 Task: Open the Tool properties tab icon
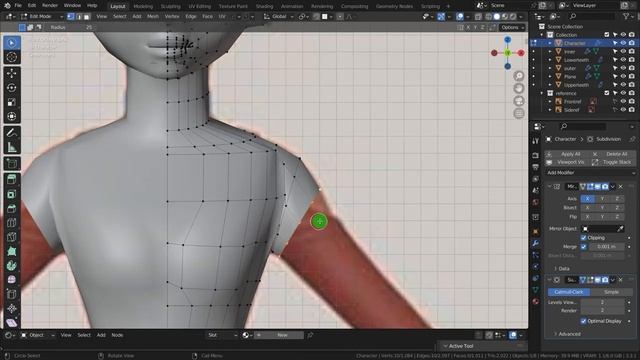pos(536,141)
